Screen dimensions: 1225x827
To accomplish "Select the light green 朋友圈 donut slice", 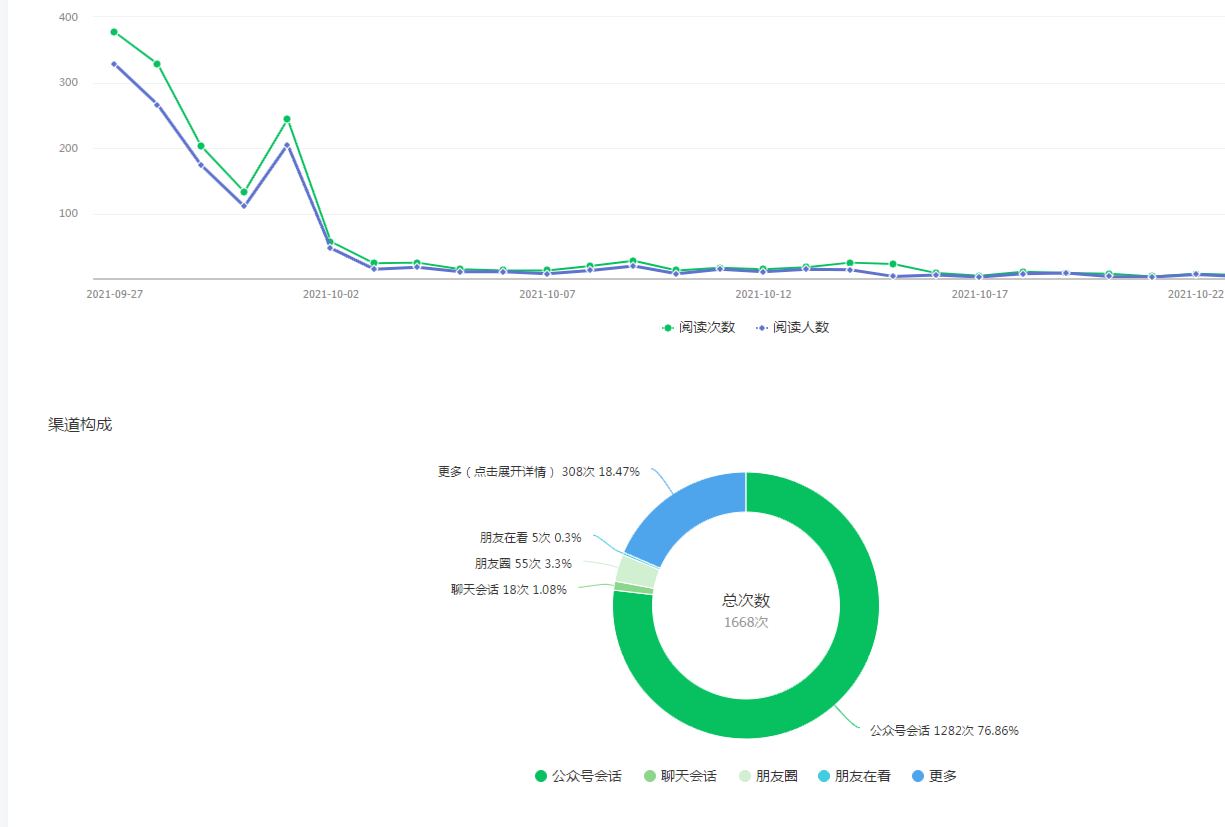I will click(x=636, y=573).
